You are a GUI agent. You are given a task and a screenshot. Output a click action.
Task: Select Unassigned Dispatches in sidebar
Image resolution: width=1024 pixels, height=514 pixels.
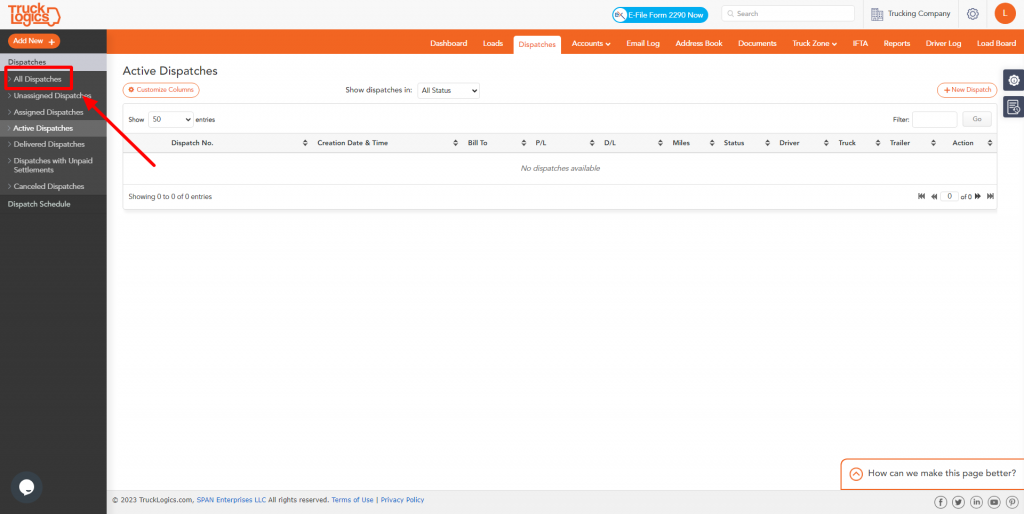pyautogui.click(x=52, y=95)
